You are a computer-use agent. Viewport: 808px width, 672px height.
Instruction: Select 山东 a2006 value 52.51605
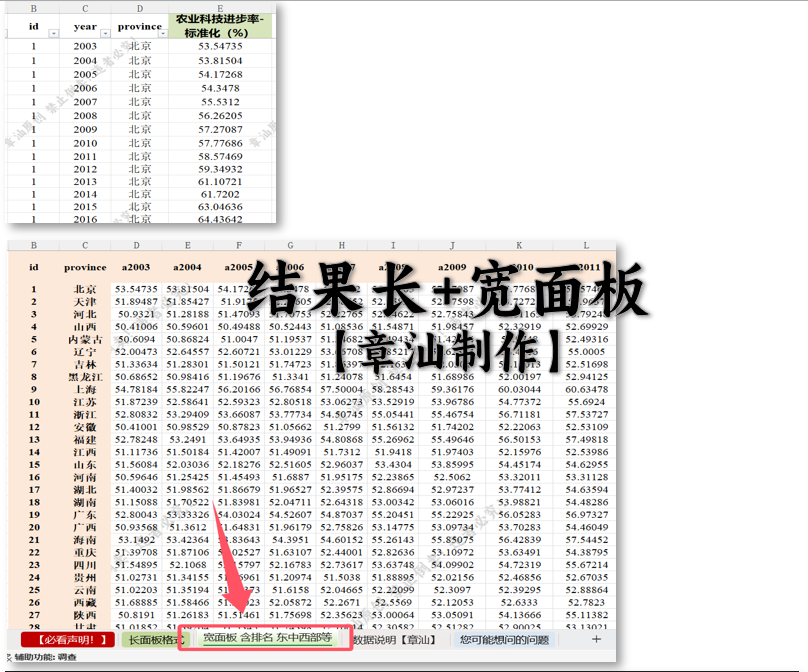point(290,465)
